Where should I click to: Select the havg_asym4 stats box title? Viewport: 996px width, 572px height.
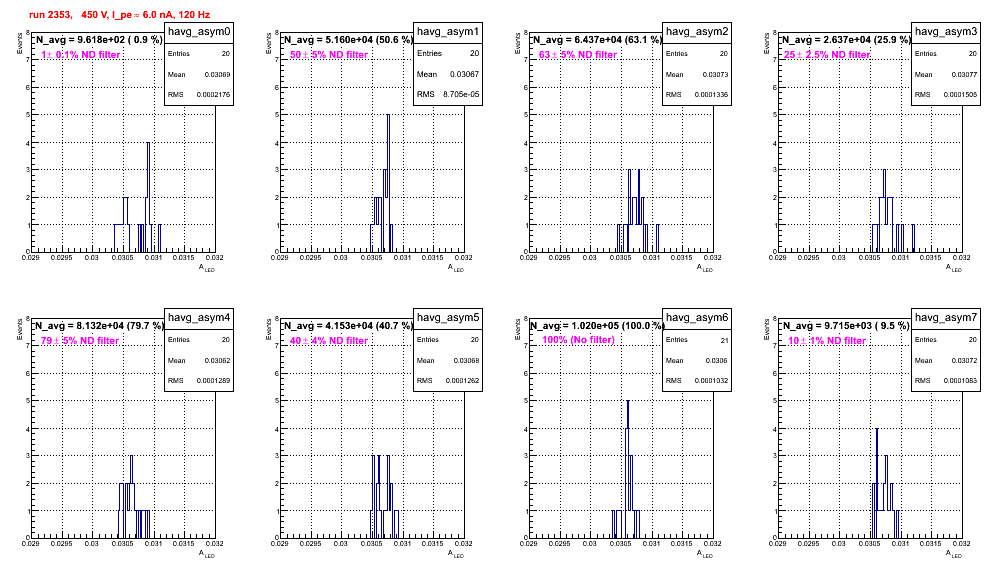199,318
